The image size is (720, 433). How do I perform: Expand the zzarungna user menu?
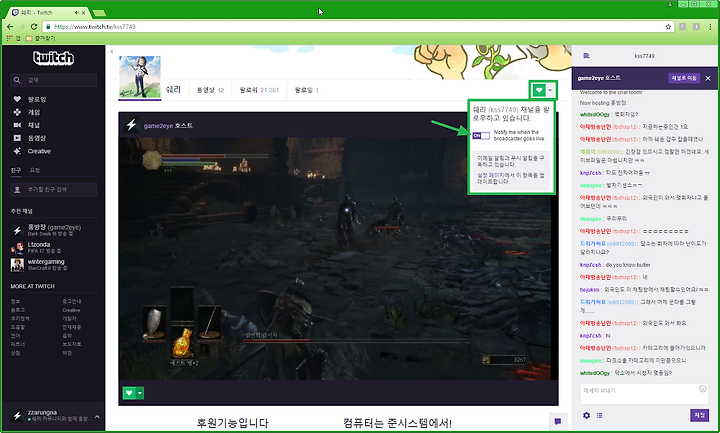tap(97, 416)
